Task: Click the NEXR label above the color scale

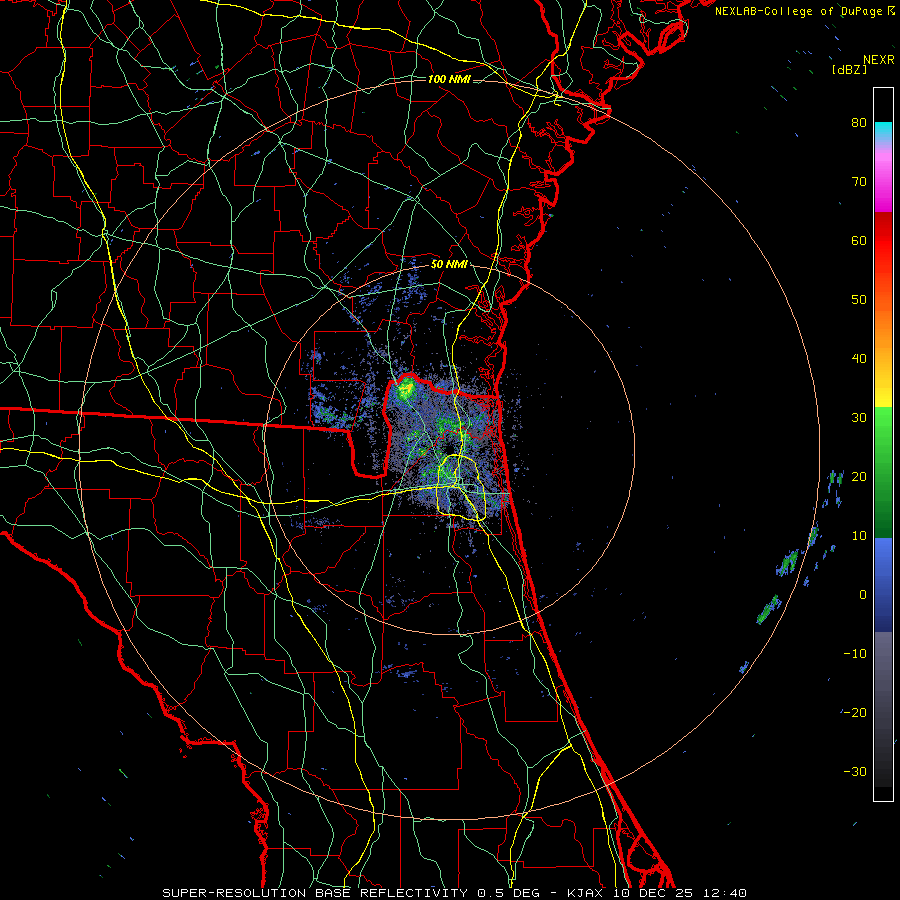Action: [879, 60]
